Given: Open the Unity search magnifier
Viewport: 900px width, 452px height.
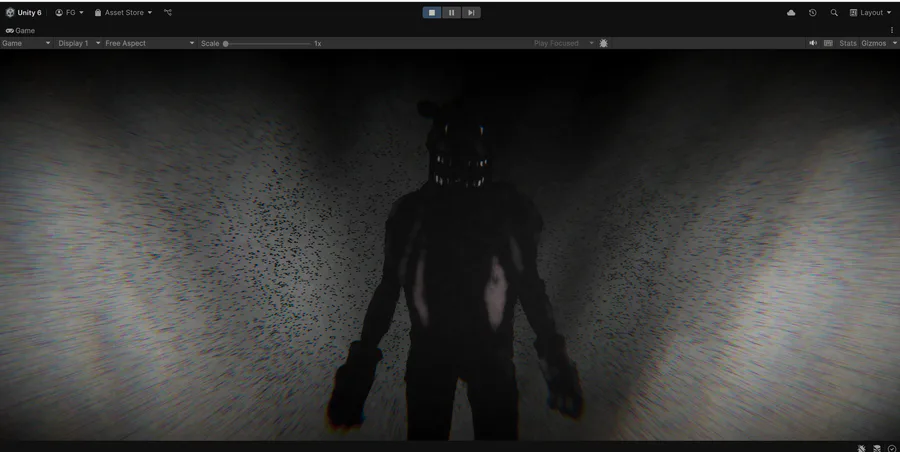Looking at the screenshot, I should coord(834,13).
